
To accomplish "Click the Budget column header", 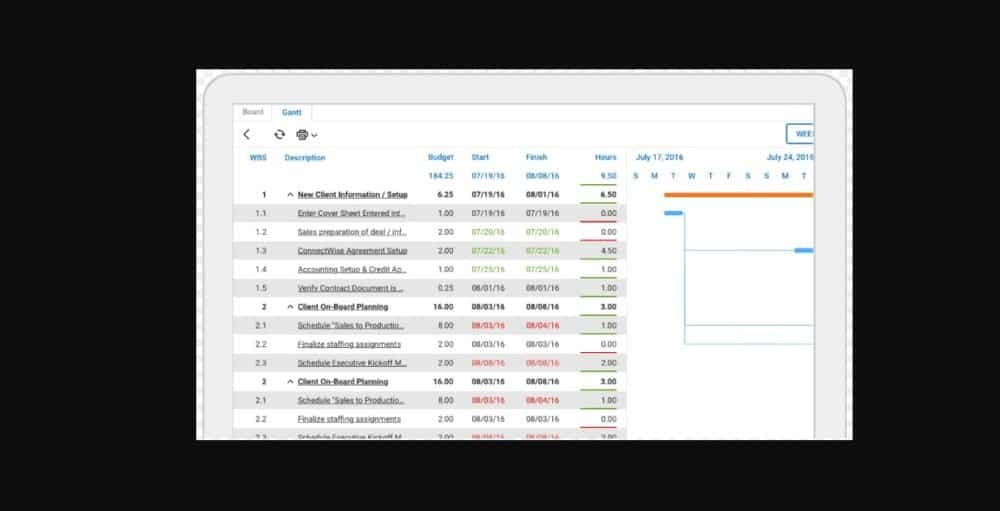I will (440, 158).
